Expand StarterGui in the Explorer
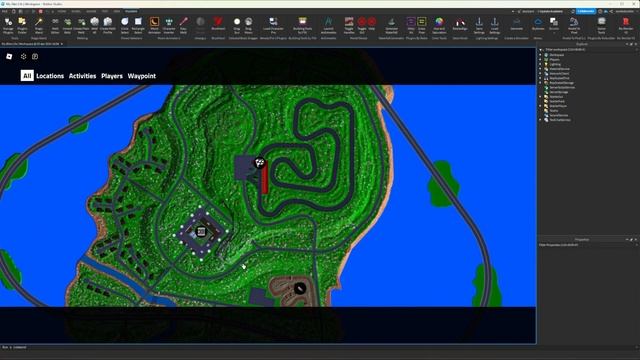Viewport: 640px width, 360px height. [540, 97]
